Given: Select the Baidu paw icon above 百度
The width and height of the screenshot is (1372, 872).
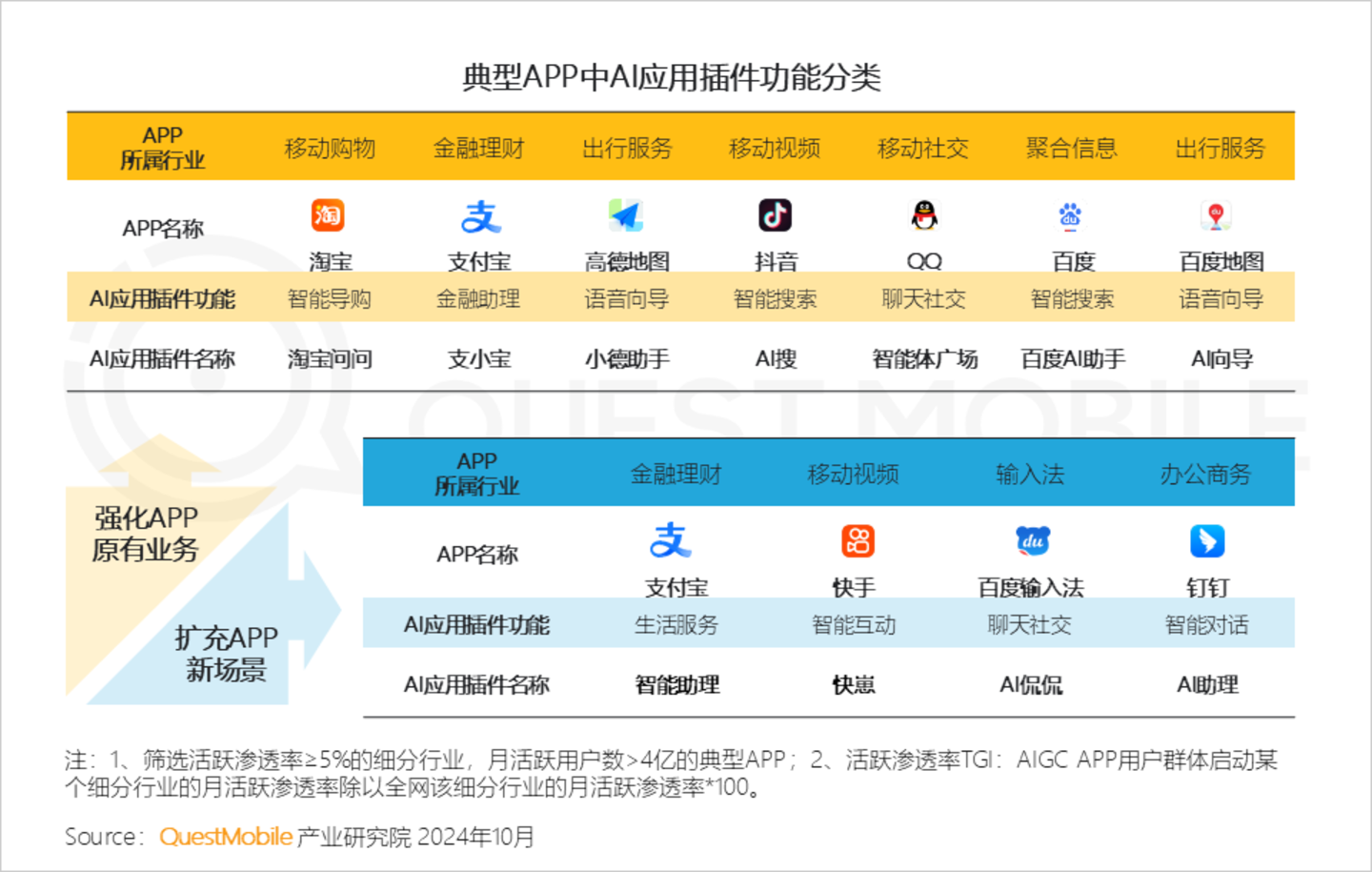Looking at the screenshot, I should tap(1071, 215).
